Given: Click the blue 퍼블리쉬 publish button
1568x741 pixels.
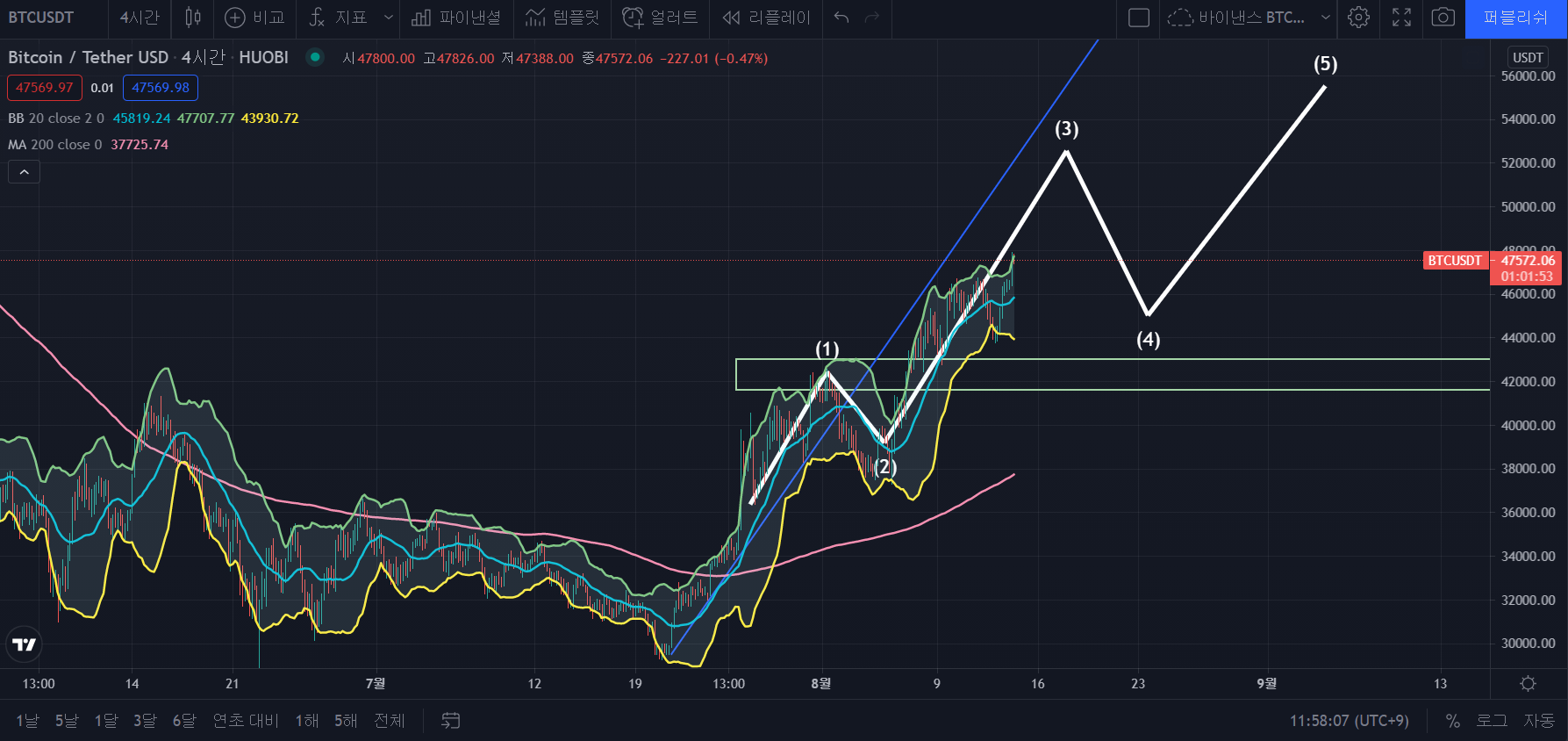Looking at the screenshot, I should click(1516, 18).
